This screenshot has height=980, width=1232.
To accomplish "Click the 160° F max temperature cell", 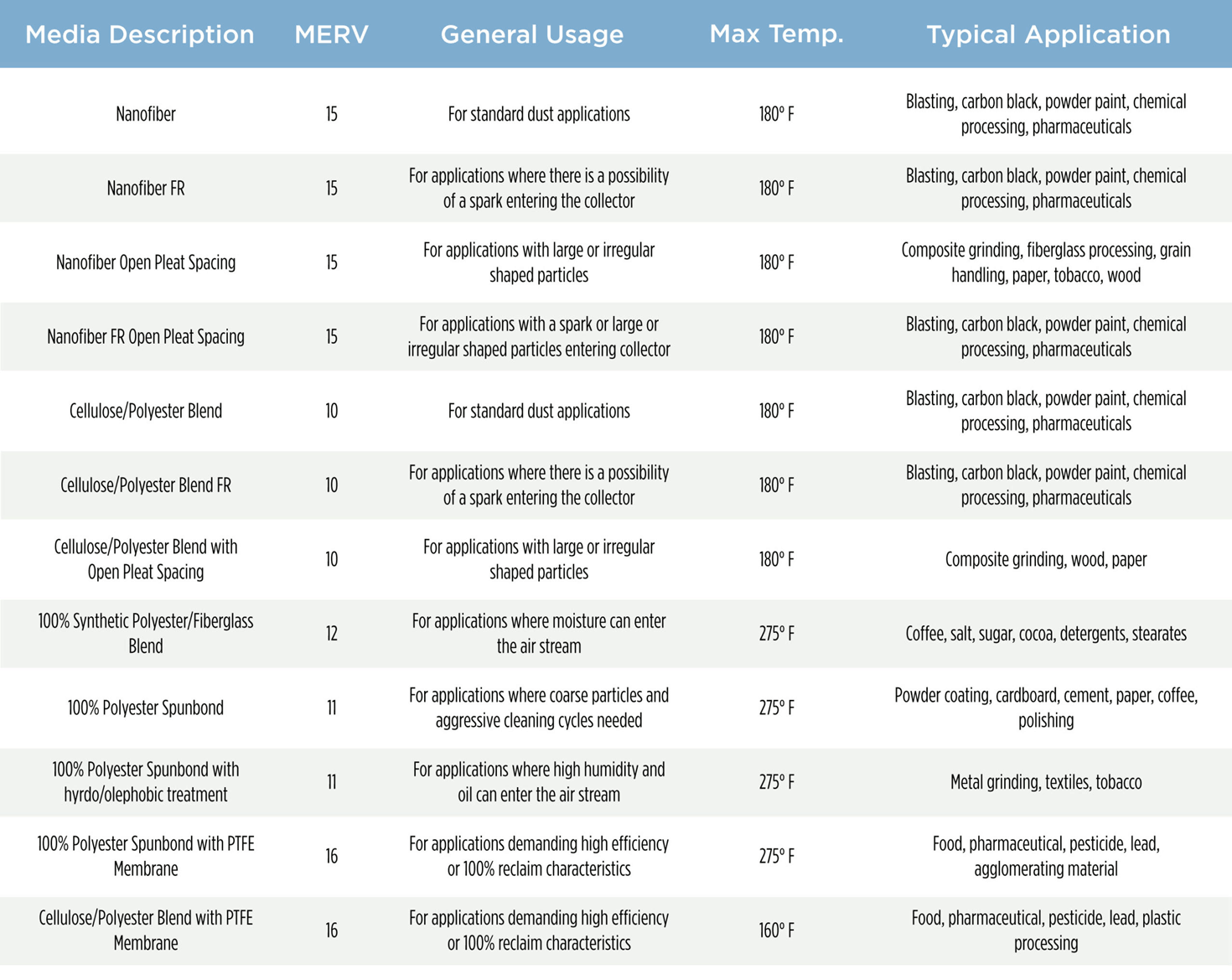I will click(777, 931).
